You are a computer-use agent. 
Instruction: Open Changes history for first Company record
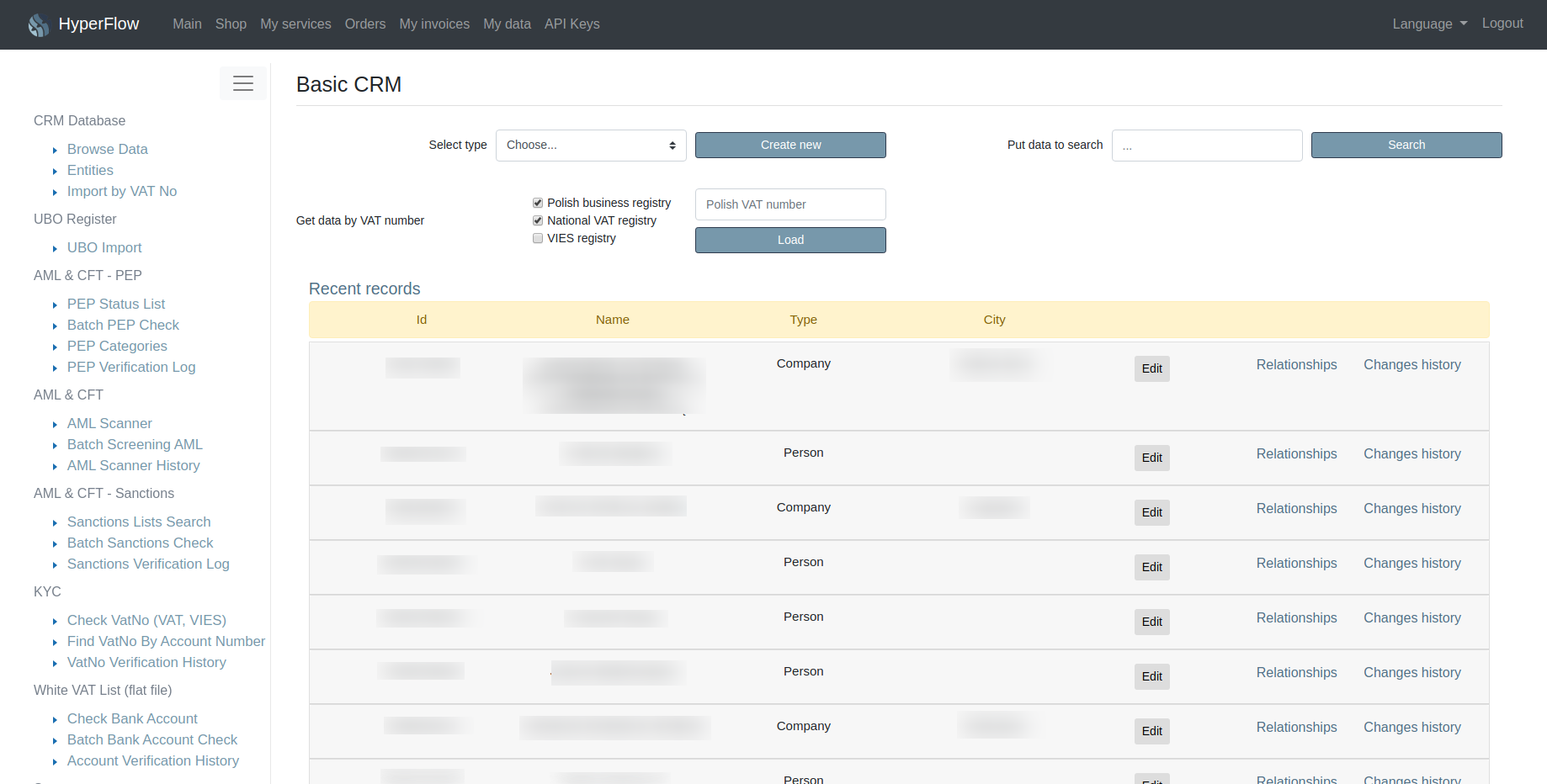1412,364
